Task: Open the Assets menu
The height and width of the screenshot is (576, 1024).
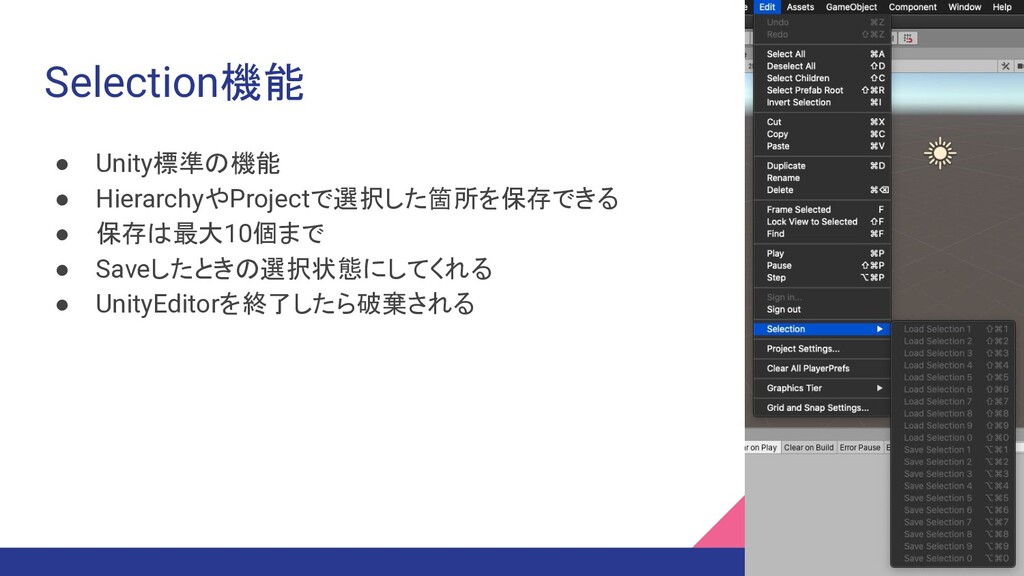Action: (800, 7)
